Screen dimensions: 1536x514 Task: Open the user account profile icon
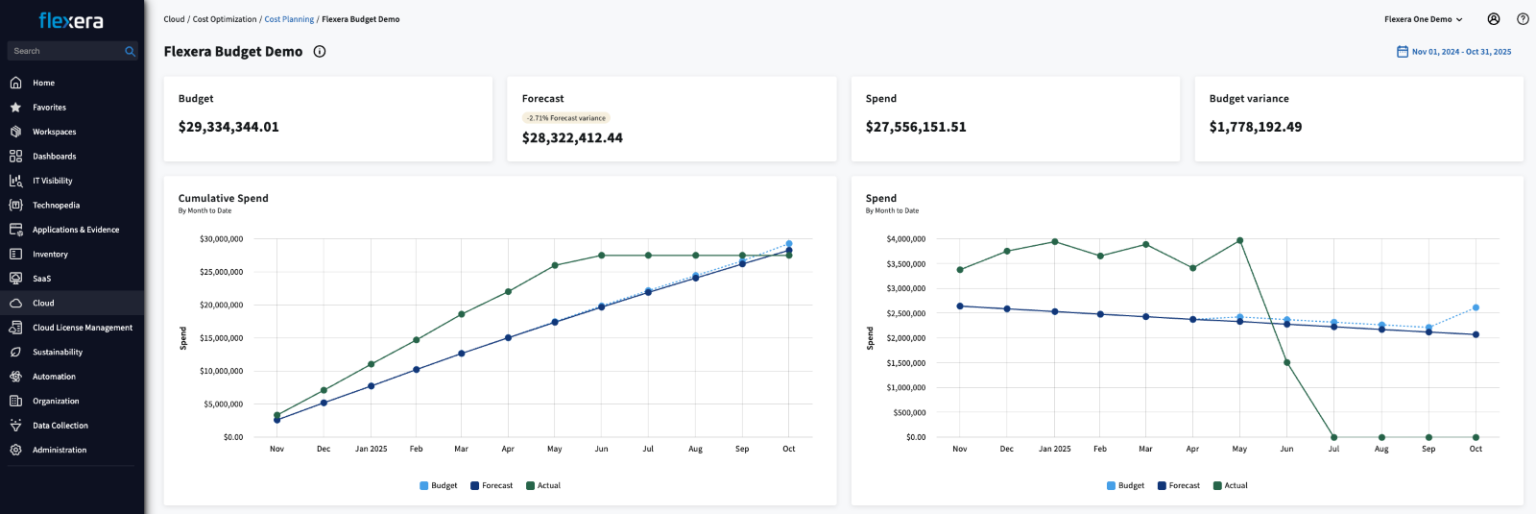point(1494,19)
